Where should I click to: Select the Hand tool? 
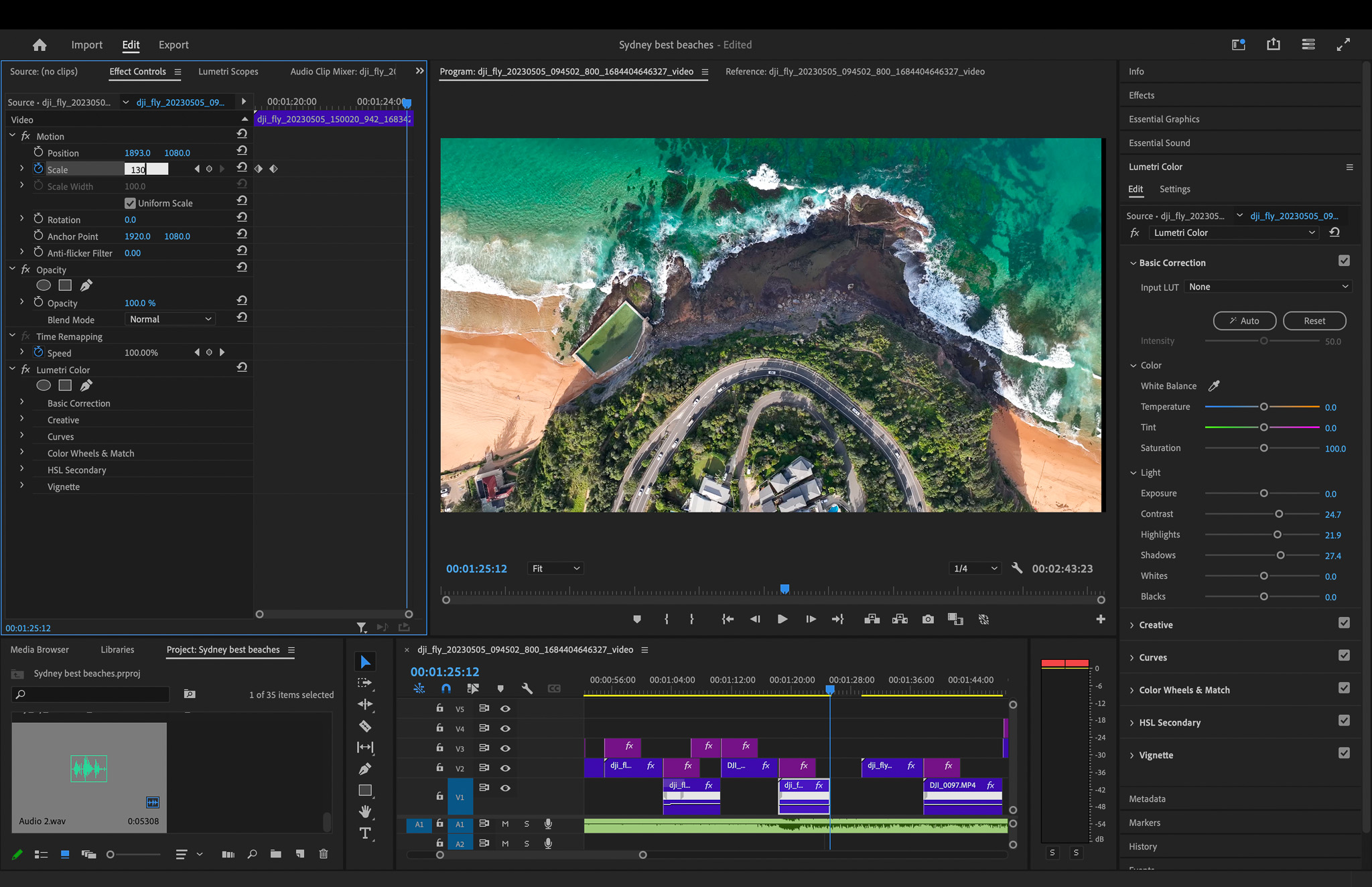pos(364,812)
